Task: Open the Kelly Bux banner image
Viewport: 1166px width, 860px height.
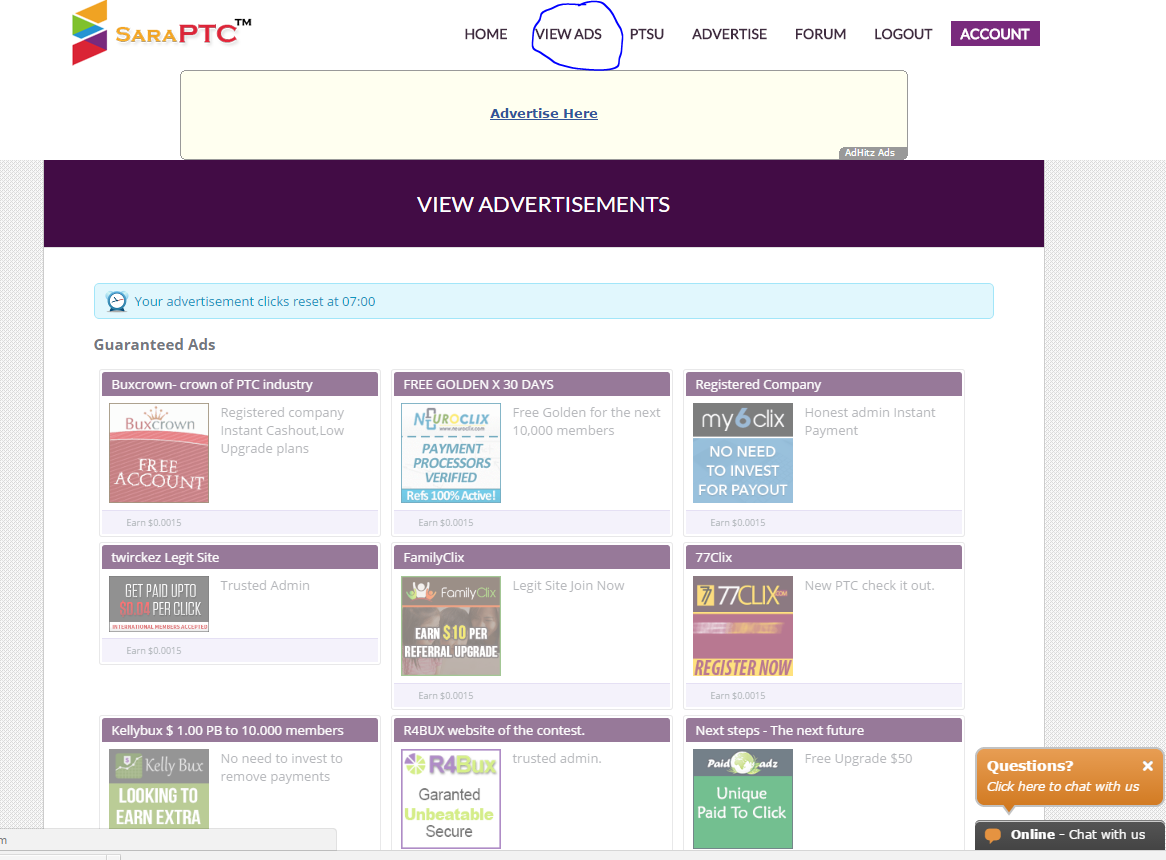Action: pos(158,789)
